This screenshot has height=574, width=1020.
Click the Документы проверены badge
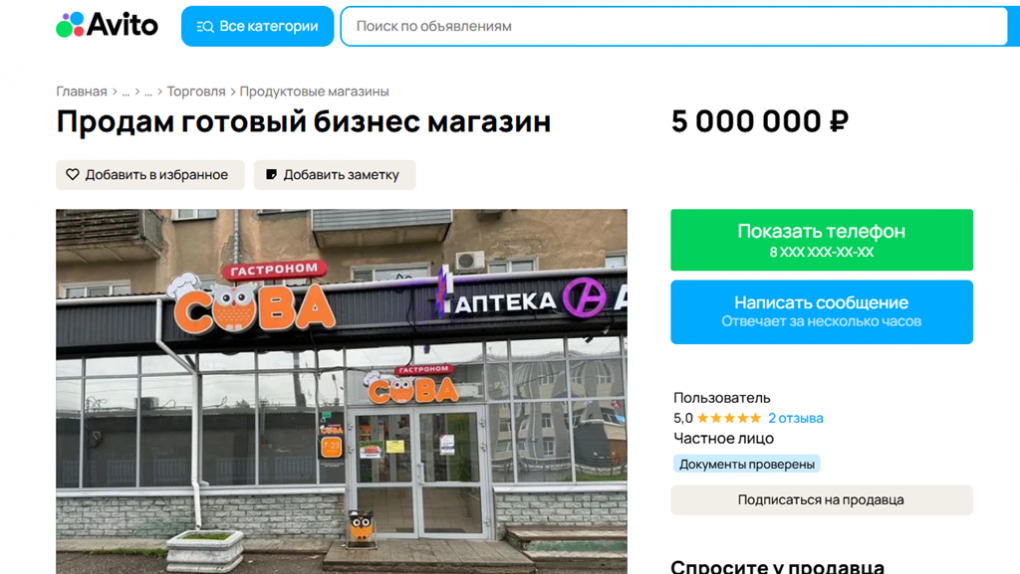pos(747,464)
